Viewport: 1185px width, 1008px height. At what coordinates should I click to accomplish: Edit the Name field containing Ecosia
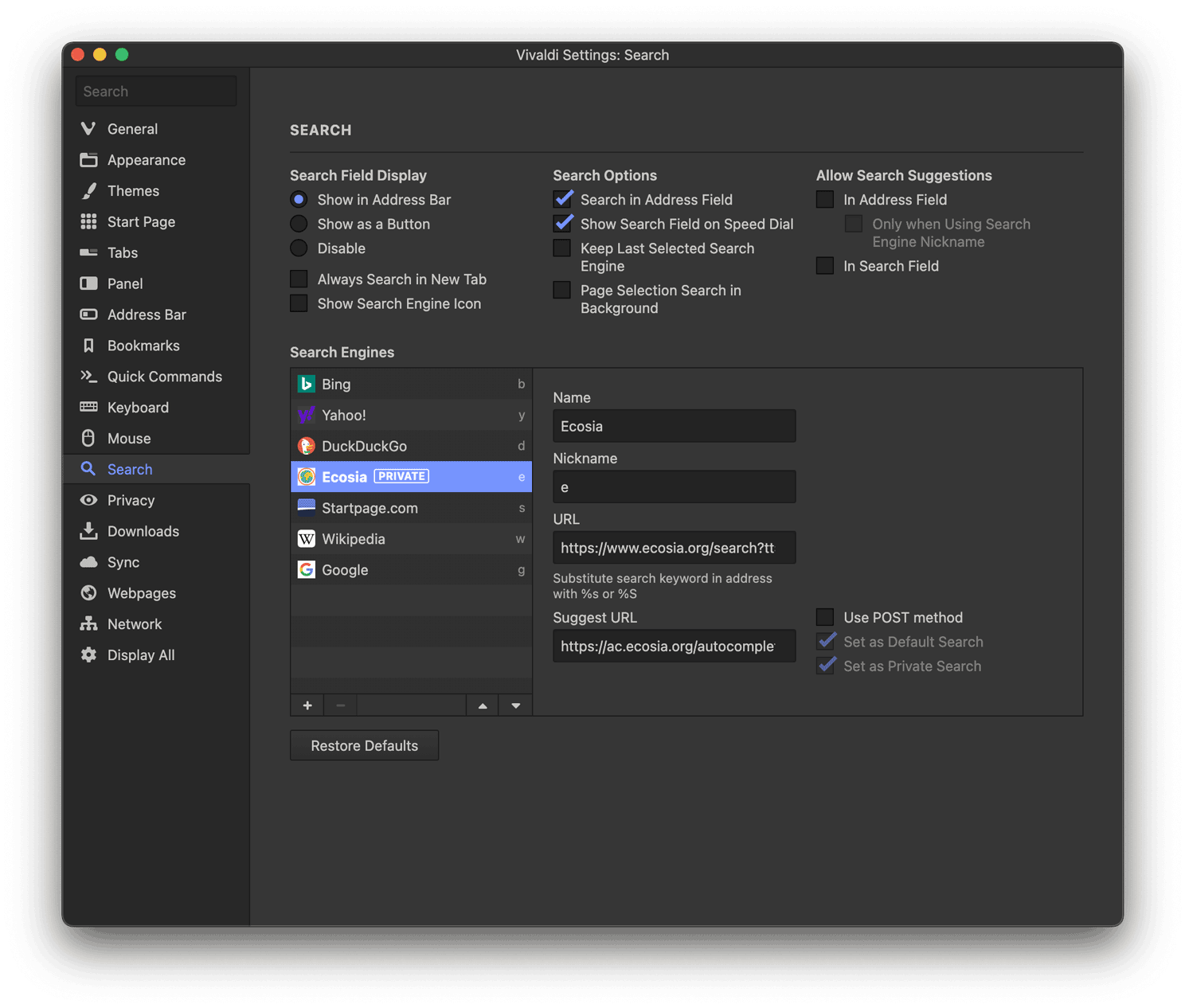tap(675, 426)
